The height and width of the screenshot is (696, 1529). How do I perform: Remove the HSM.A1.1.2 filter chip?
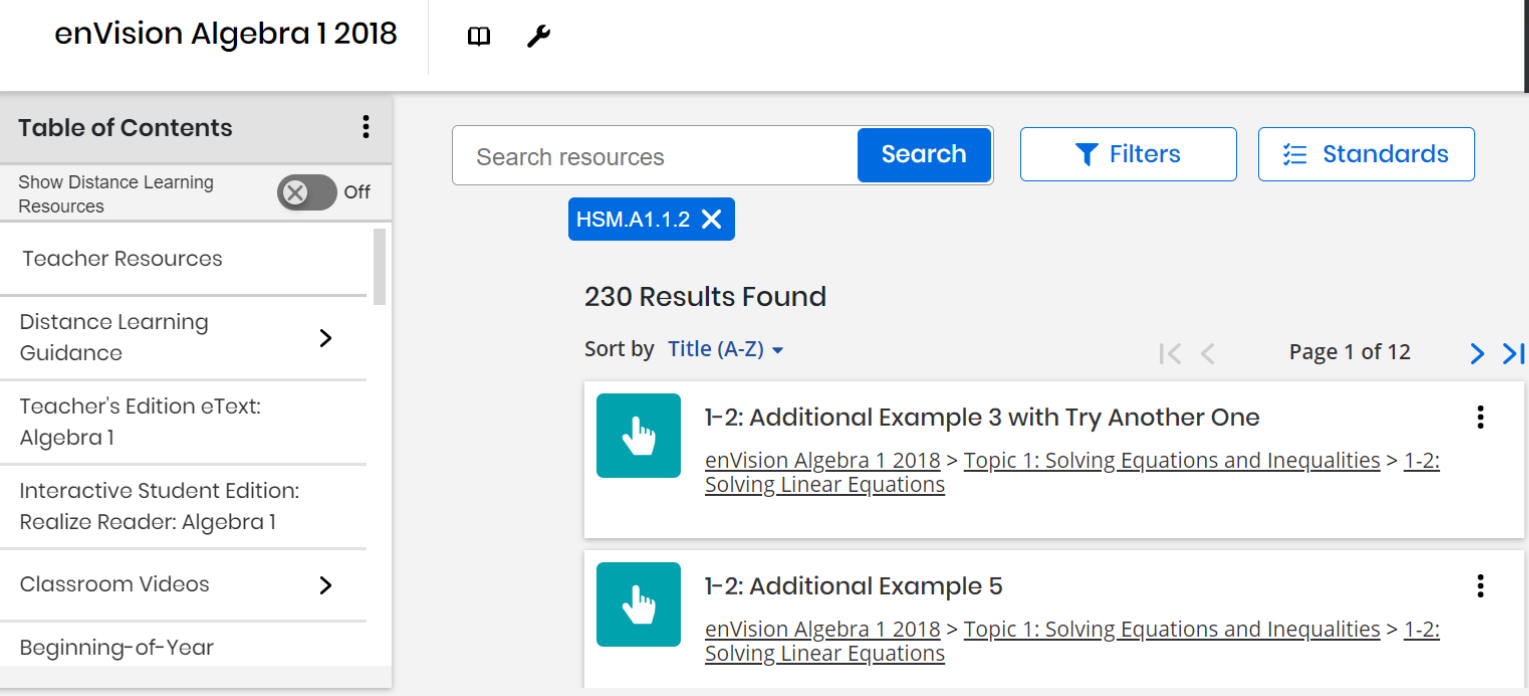click(711, 219)
